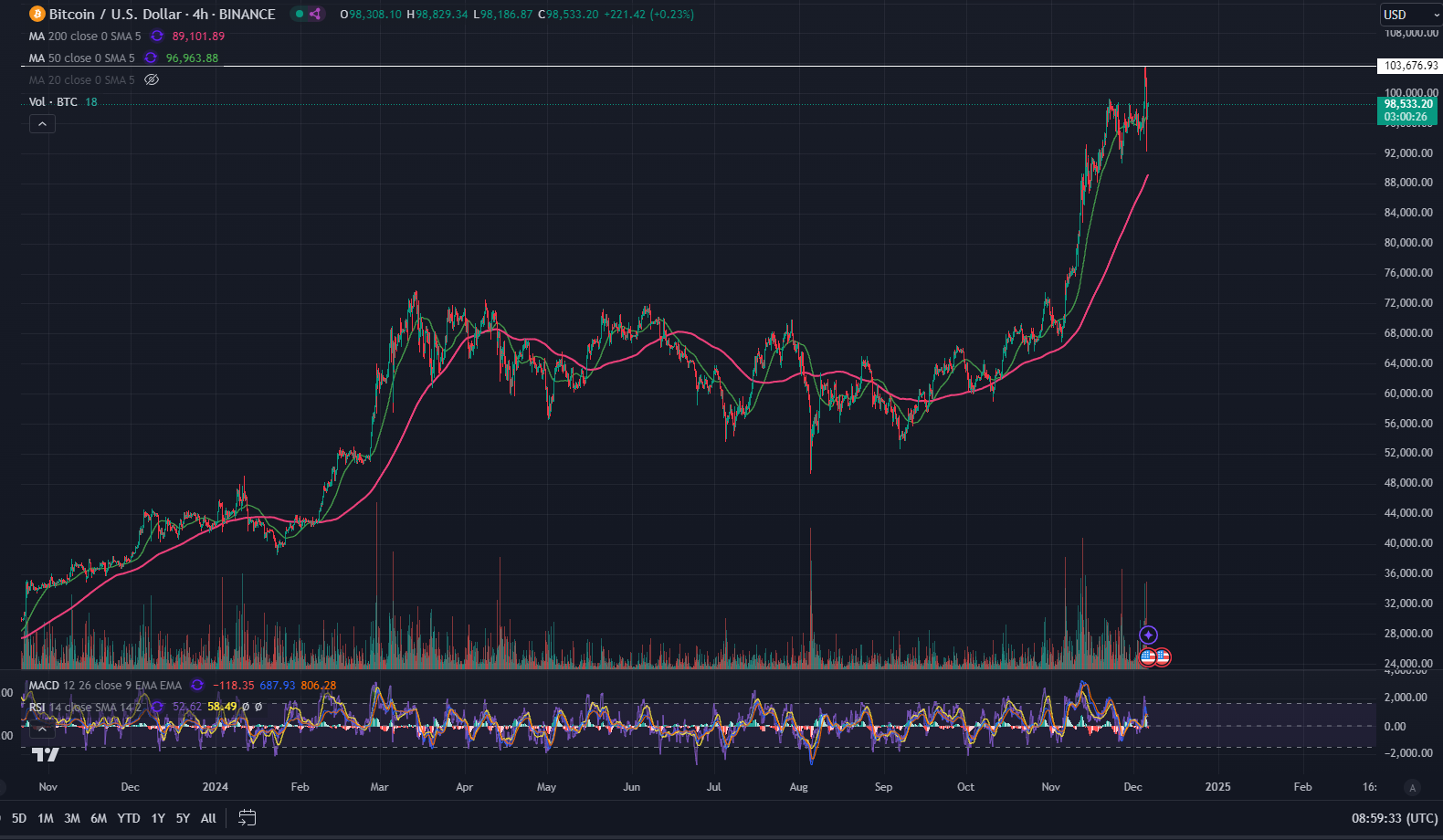Collapse the main chart indicator legend
Screen dimensions: 1443x840
click(42, 123)
